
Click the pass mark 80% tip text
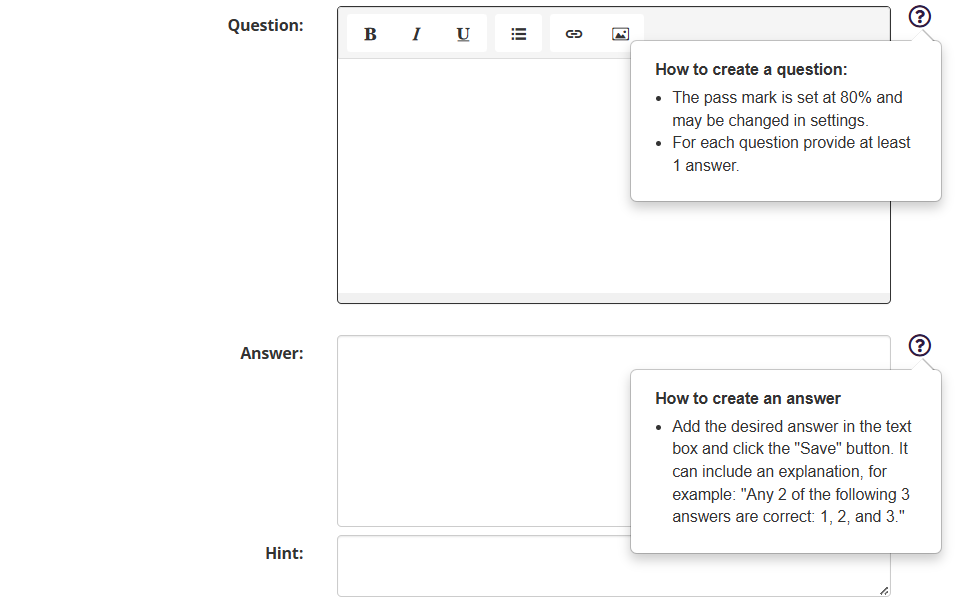click(786, 109)
